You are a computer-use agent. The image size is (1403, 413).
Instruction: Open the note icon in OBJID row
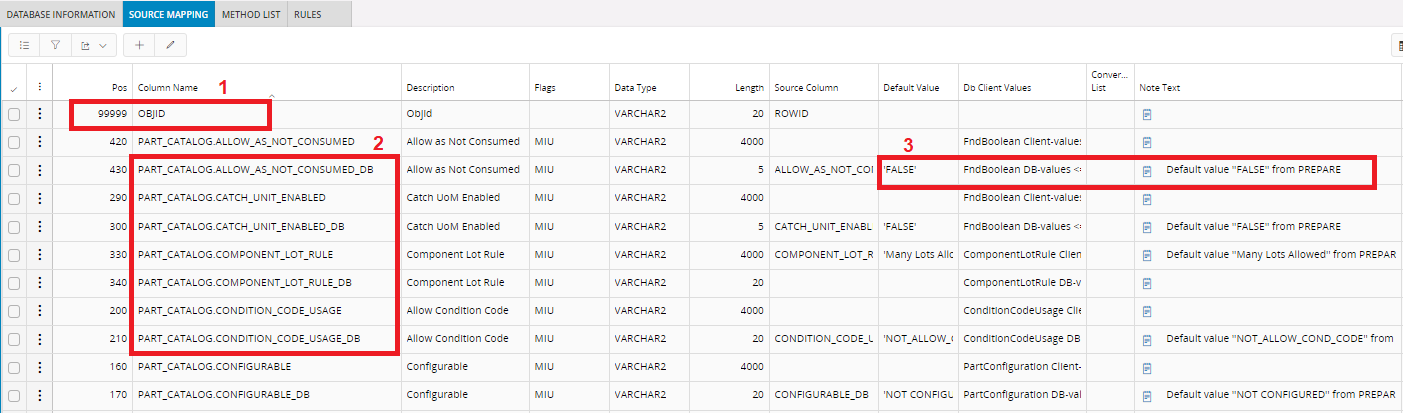click(x=1148, y=115)
